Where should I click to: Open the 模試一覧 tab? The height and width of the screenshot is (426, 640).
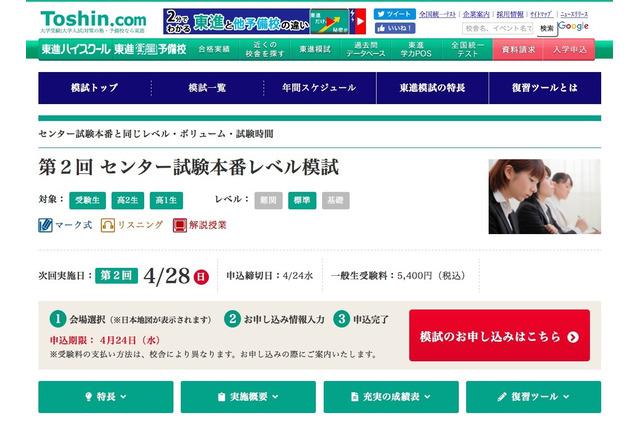(x=207, y=88)
